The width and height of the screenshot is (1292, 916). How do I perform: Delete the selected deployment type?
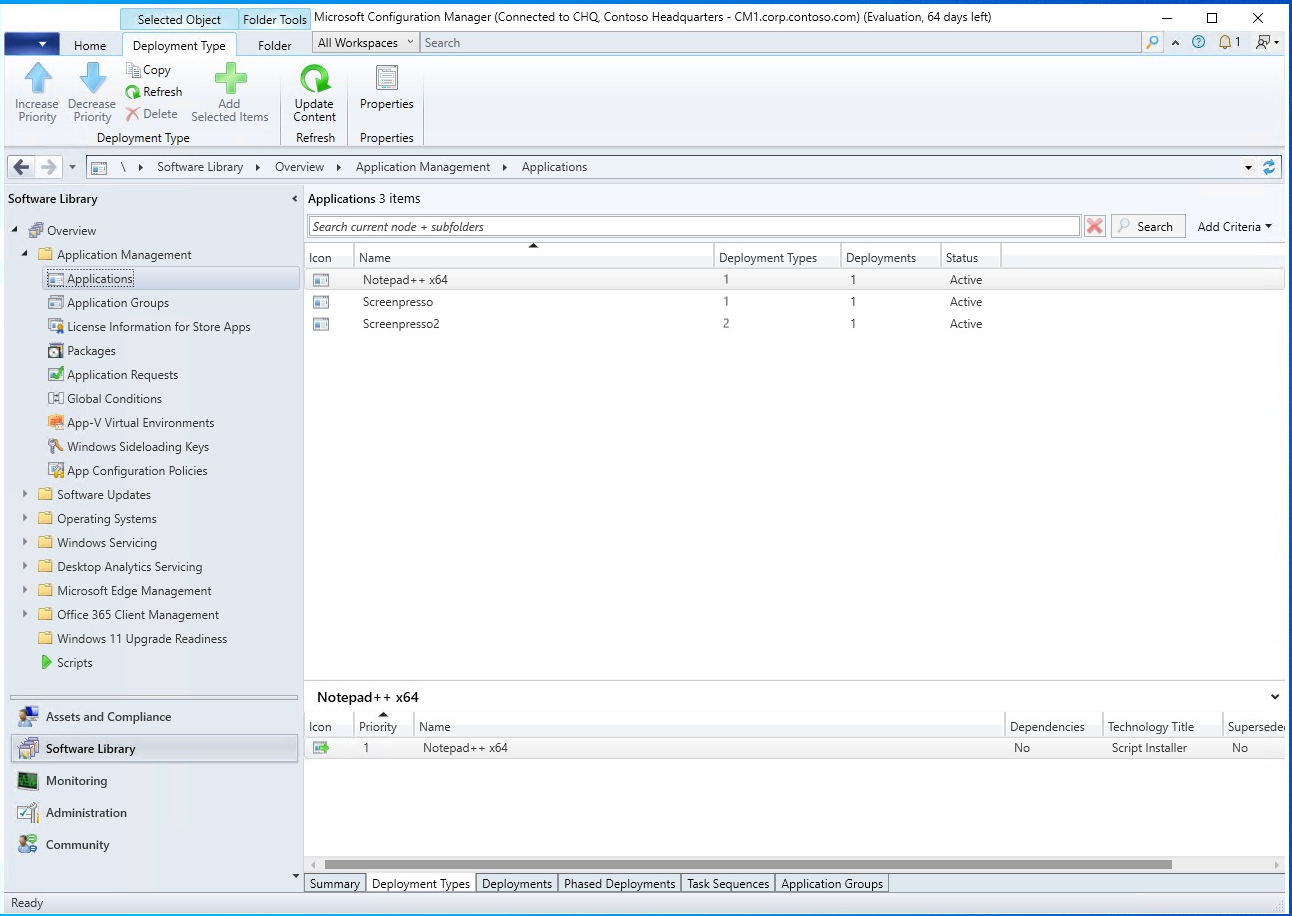click(151, 114)
